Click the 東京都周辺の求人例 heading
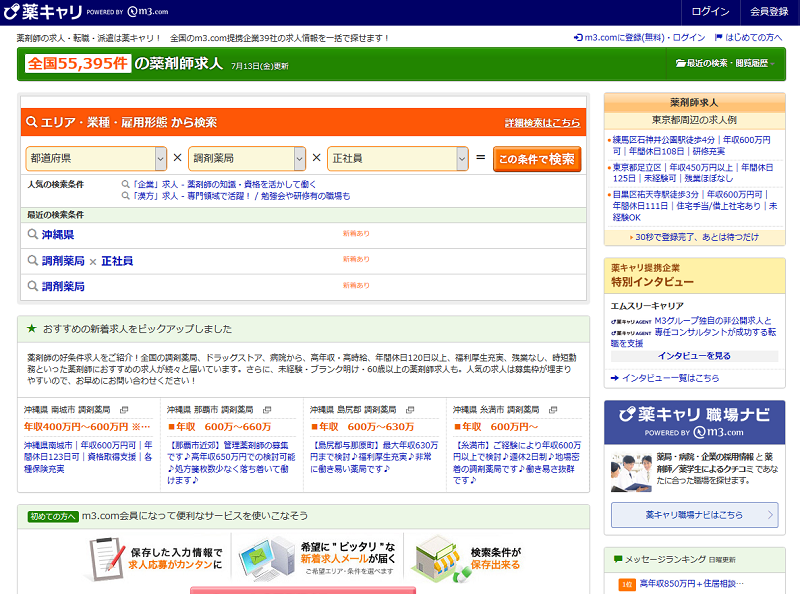The image size is (800, 594). [694, 120]
